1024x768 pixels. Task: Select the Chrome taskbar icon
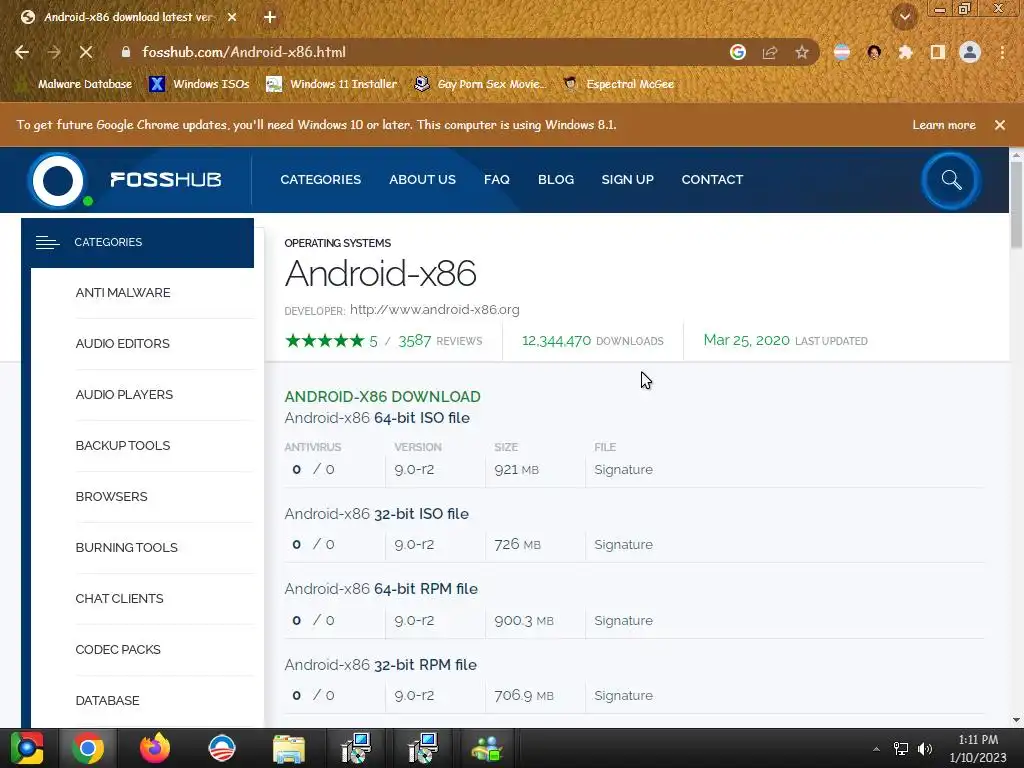(88, 748)
